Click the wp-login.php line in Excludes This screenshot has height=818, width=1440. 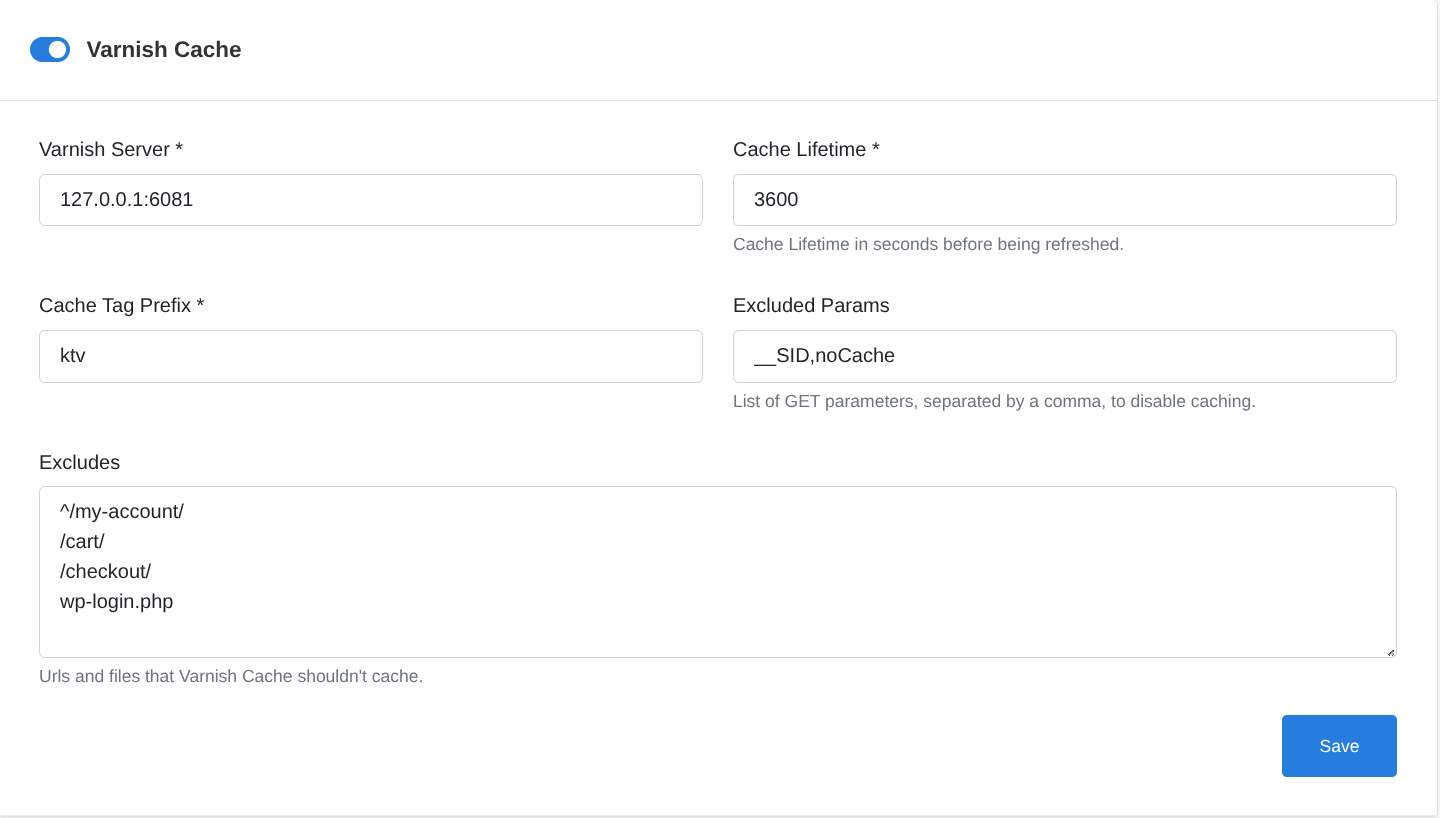117,601
